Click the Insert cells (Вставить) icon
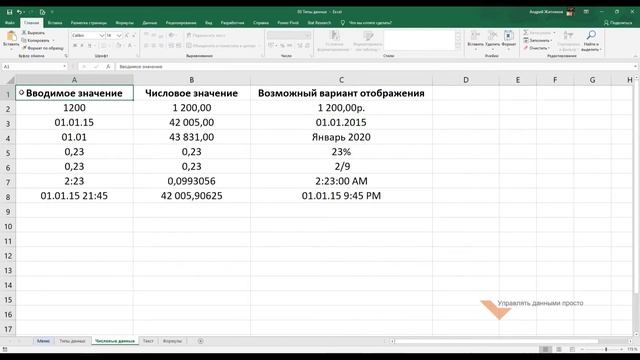The height and width of the screenshot is (360, 640). point(475,36)
